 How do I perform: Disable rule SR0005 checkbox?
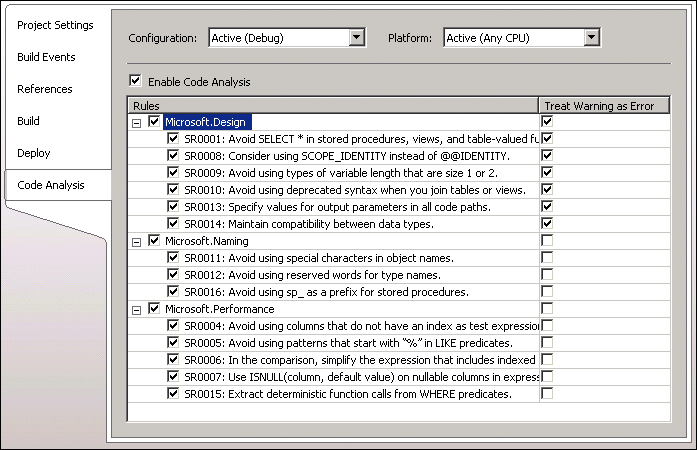point(173,342)
